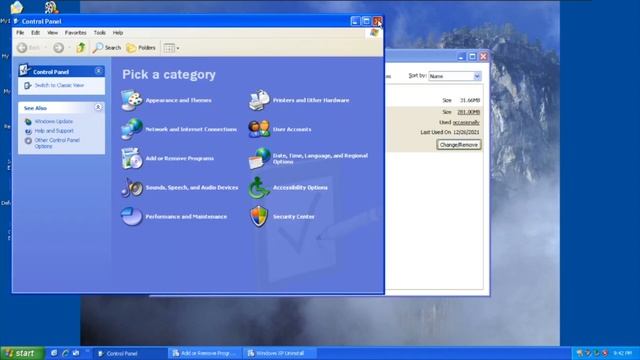Maximize the background Add or Remove Programs window
Screen dimensions: 640x360
pos(472,56)
